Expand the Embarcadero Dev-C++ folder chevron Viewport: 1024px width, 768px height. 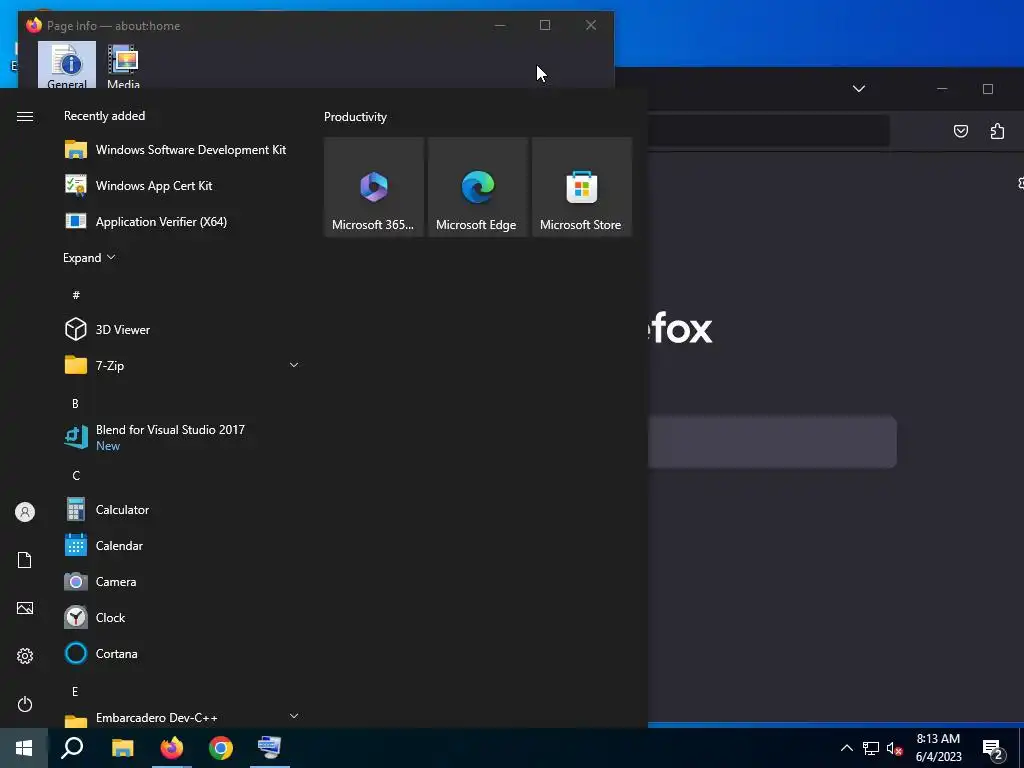(294, 716)
